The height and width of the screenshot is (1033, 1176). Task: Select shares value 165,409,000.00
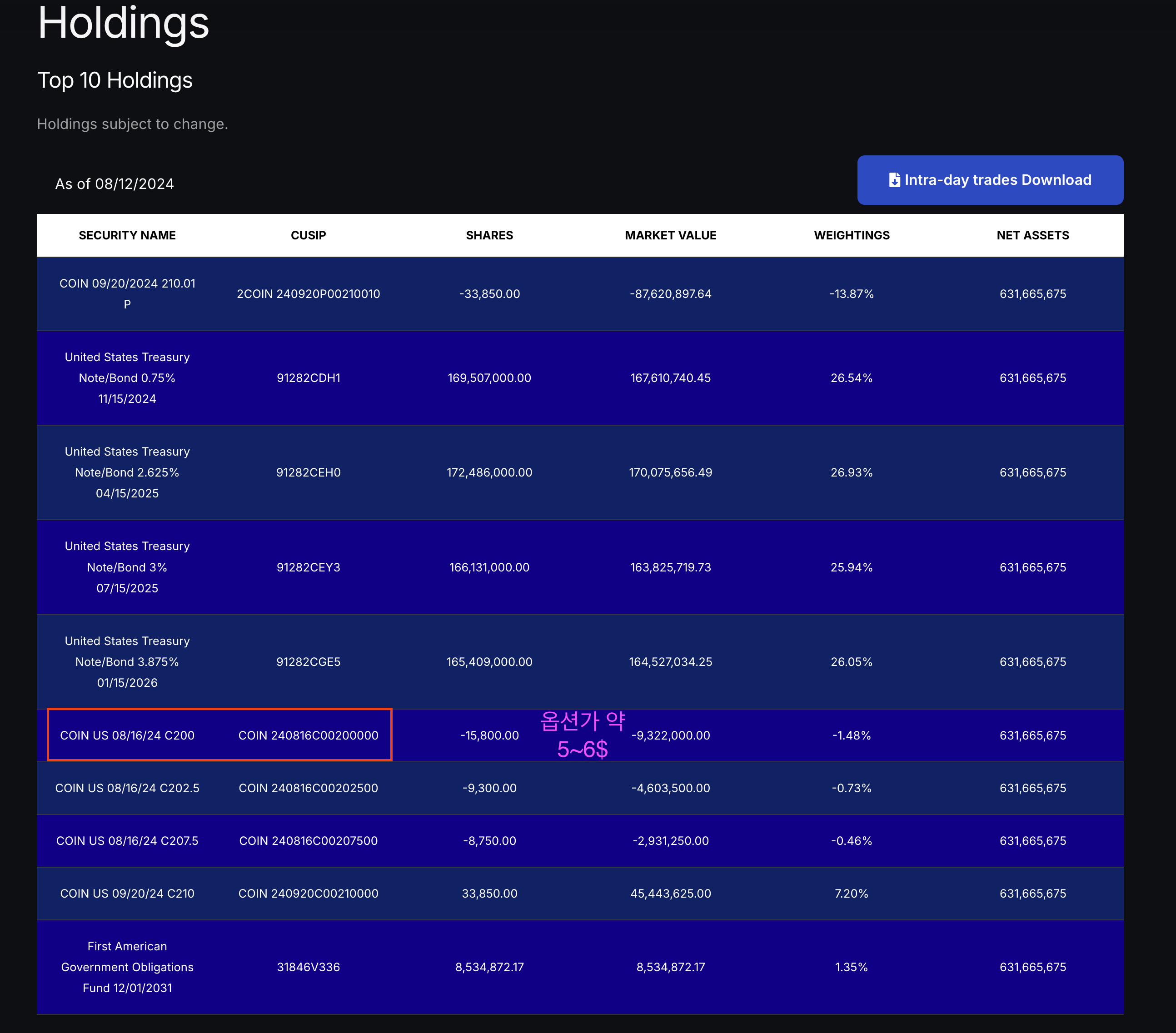[489, 661]
